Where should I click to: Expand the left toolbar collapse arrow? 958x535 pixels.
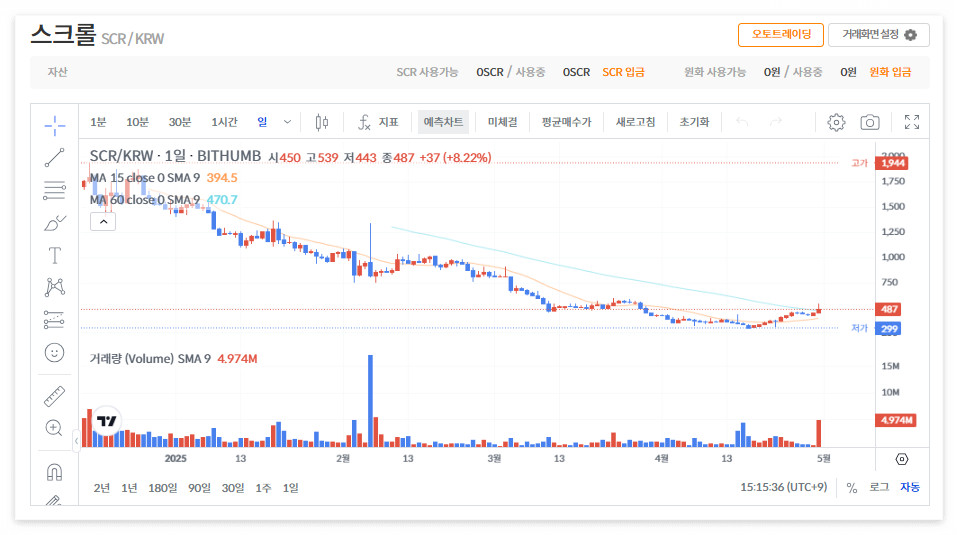pos(76,440)
